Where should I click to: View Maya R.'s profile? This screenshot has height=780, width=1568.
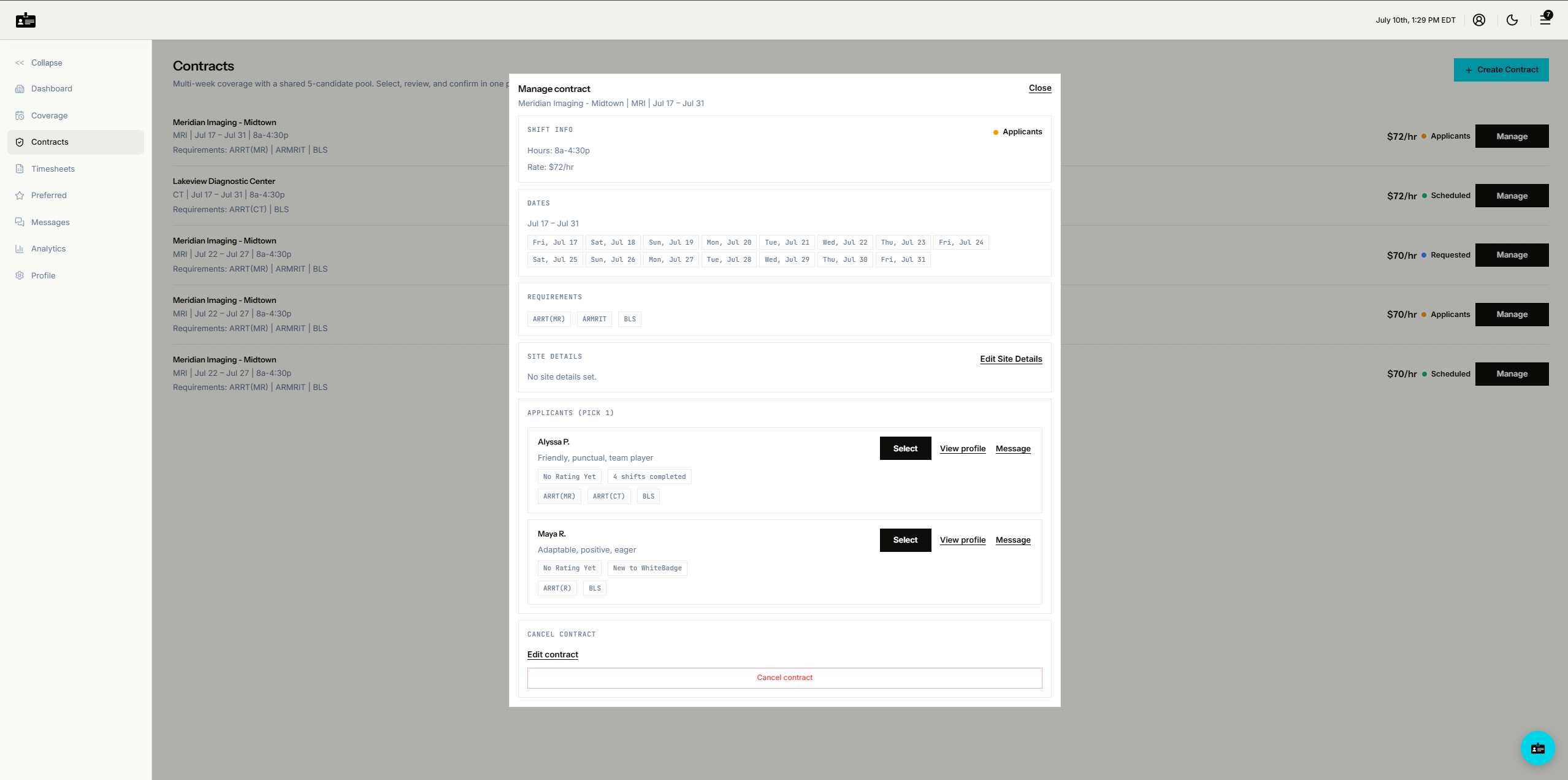pyautogui.click(x=963, y=540)
